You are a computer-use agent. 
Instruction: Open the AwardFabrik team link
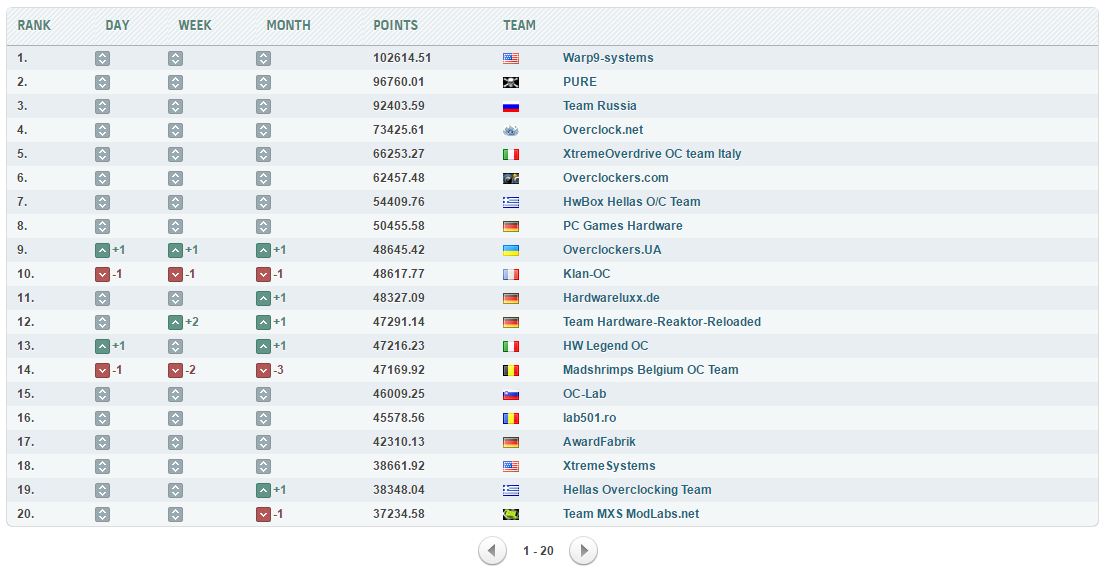[599, 442]
